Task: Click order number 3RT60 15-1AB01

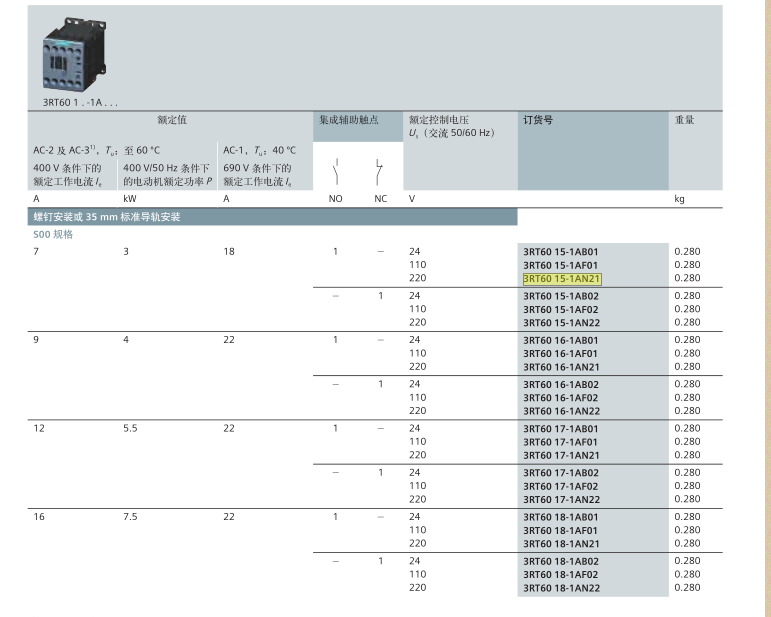Action: coord(561,251)
